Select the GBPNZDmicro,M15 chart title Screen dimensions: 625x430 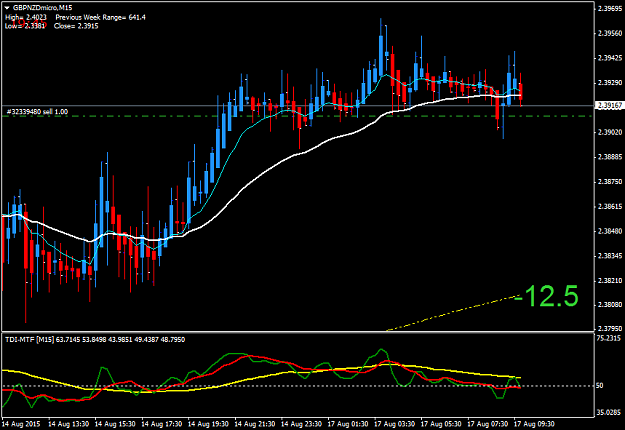coord(42,8)
